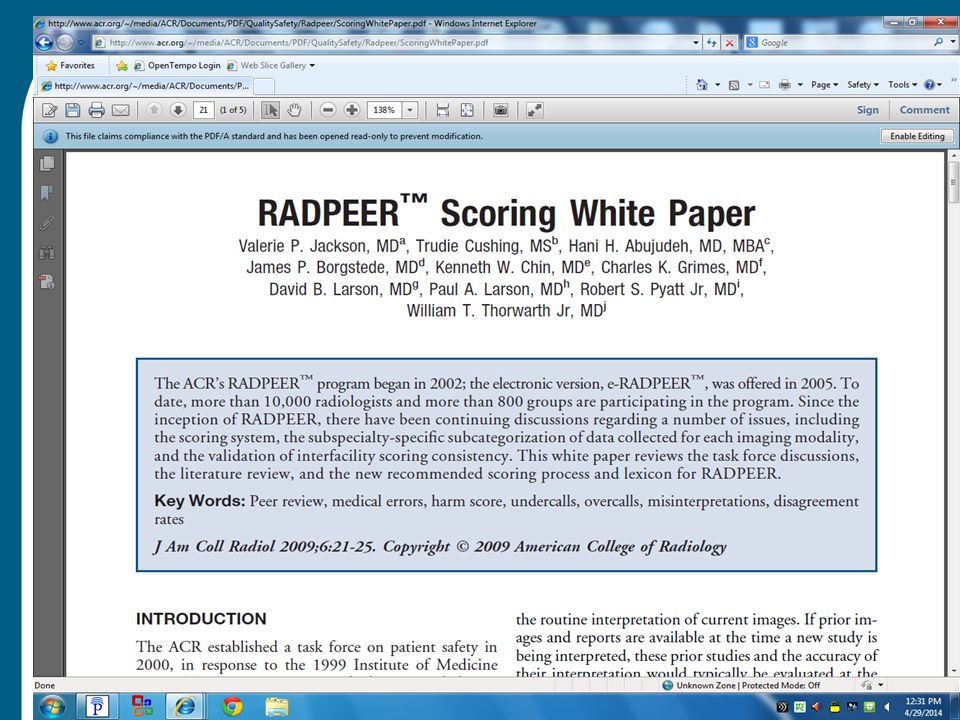Click the command bar Print icon

(x=784, y=85)
